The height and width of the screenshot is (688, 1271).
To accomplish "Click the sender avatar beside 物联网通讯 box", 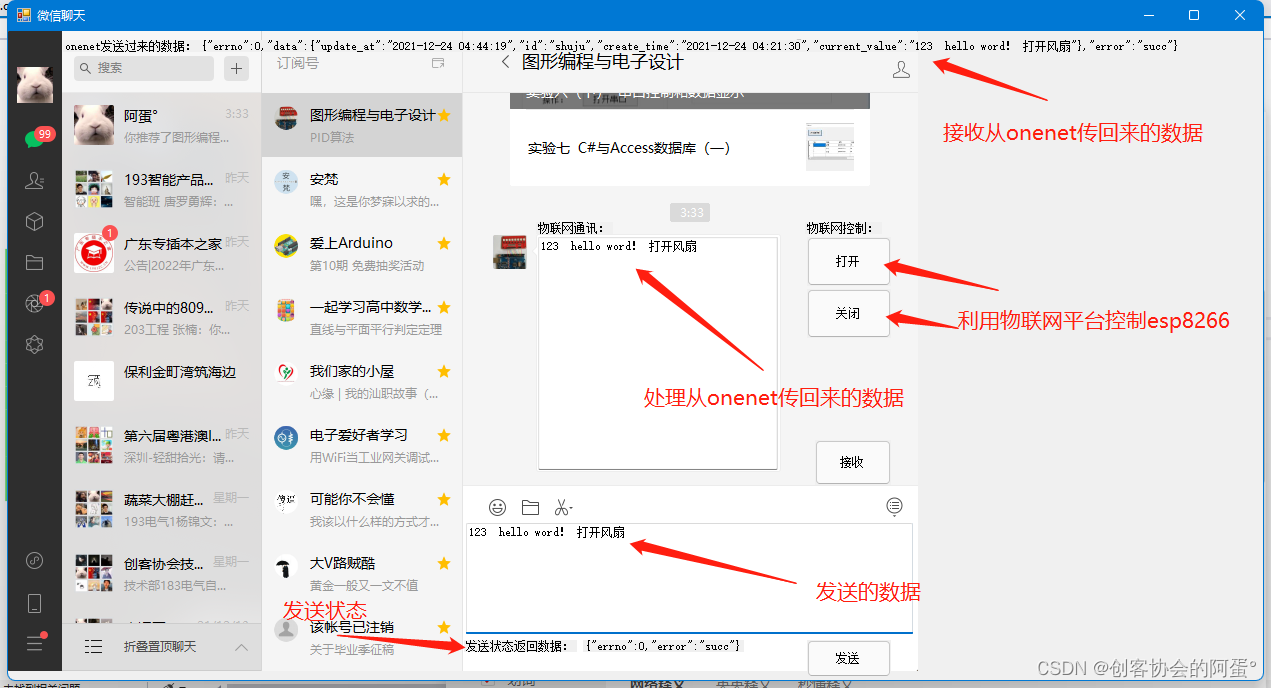I will (510, 252).
